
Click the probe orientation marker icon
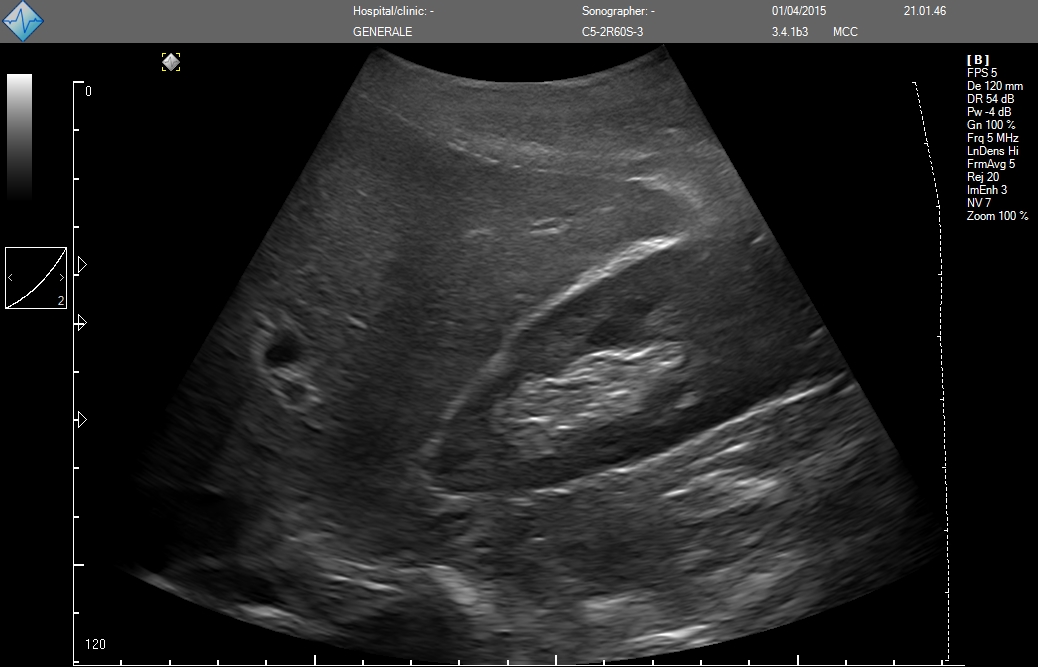click(171, 62)
